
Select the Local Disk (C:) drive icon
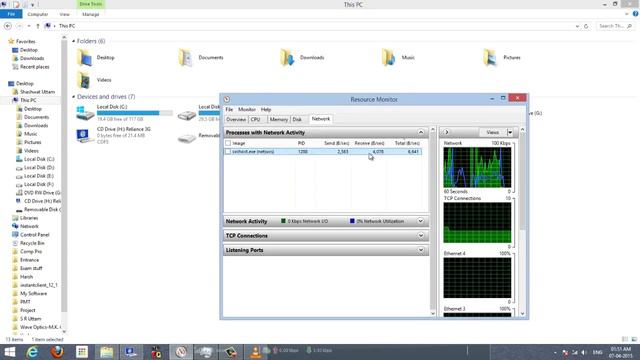[85, 113]
